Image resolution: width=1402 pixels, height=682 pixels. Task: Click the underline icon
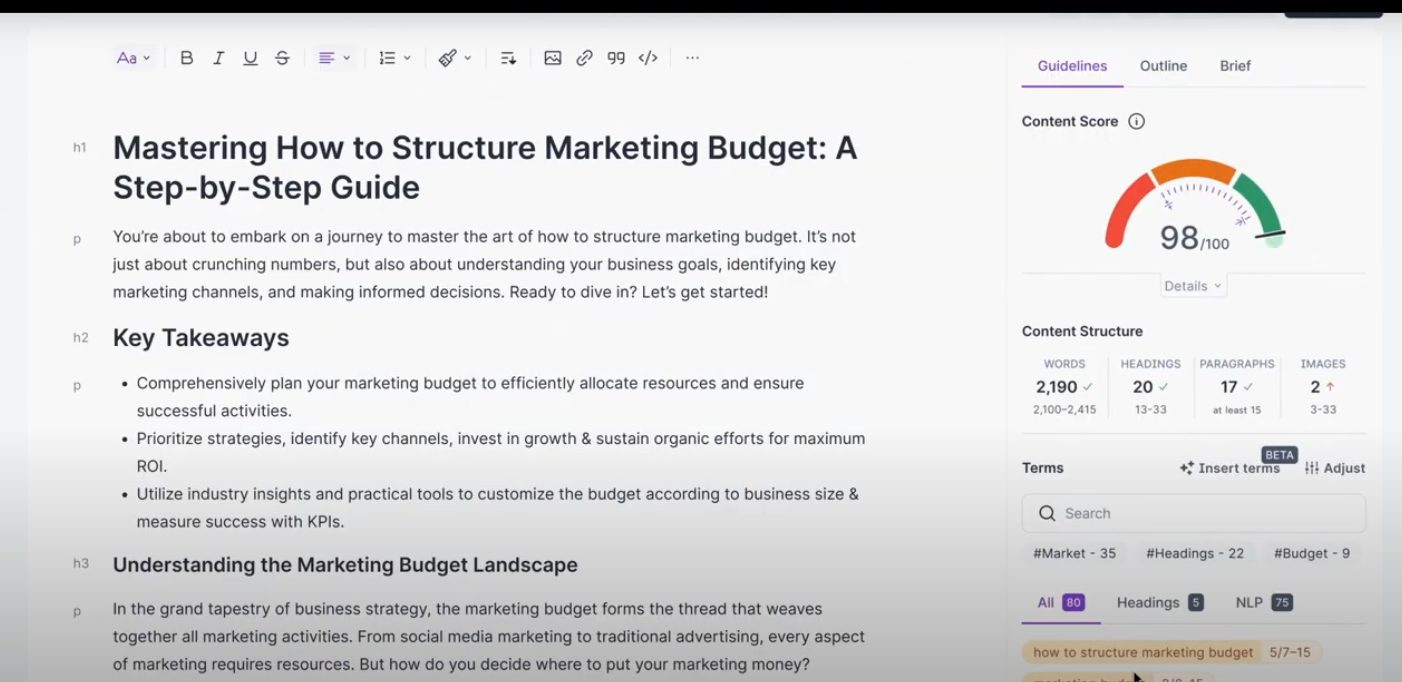click(x=250, y=58)
